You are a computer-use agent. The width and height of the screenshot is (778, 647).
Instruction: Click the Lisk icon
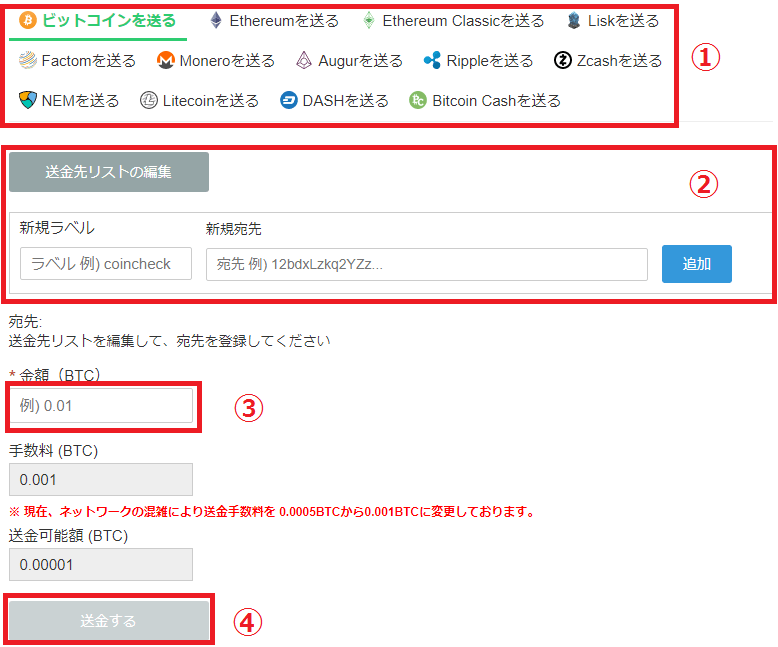click(574, 20)
